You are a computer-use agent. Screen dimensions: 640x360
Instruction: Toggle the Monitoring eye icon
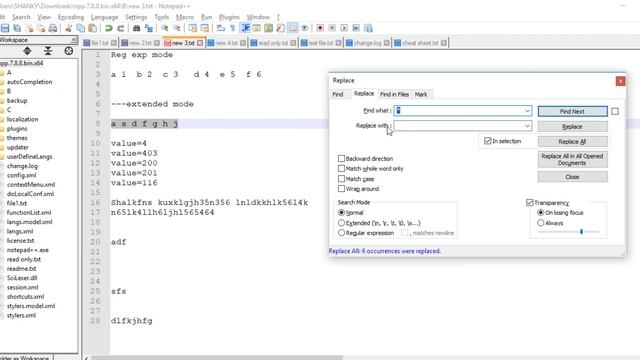click(304, 28)
